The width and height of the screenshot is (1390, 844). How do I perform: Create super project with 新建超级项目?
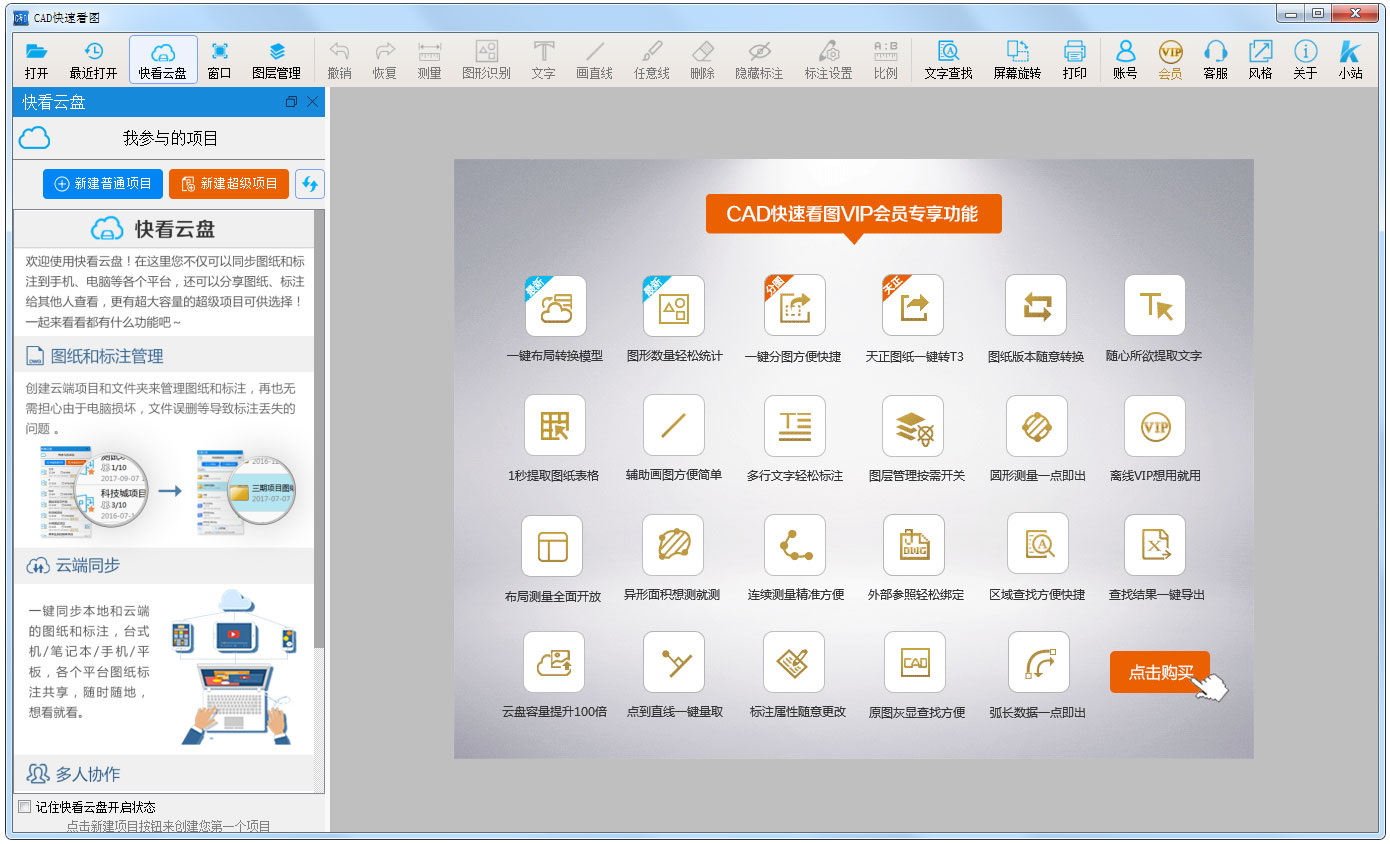(x=229, y=184)
